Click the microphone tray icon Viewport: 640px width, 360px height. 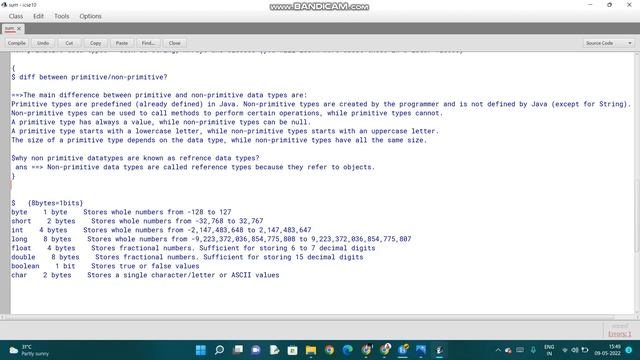[x=533, y=350]
